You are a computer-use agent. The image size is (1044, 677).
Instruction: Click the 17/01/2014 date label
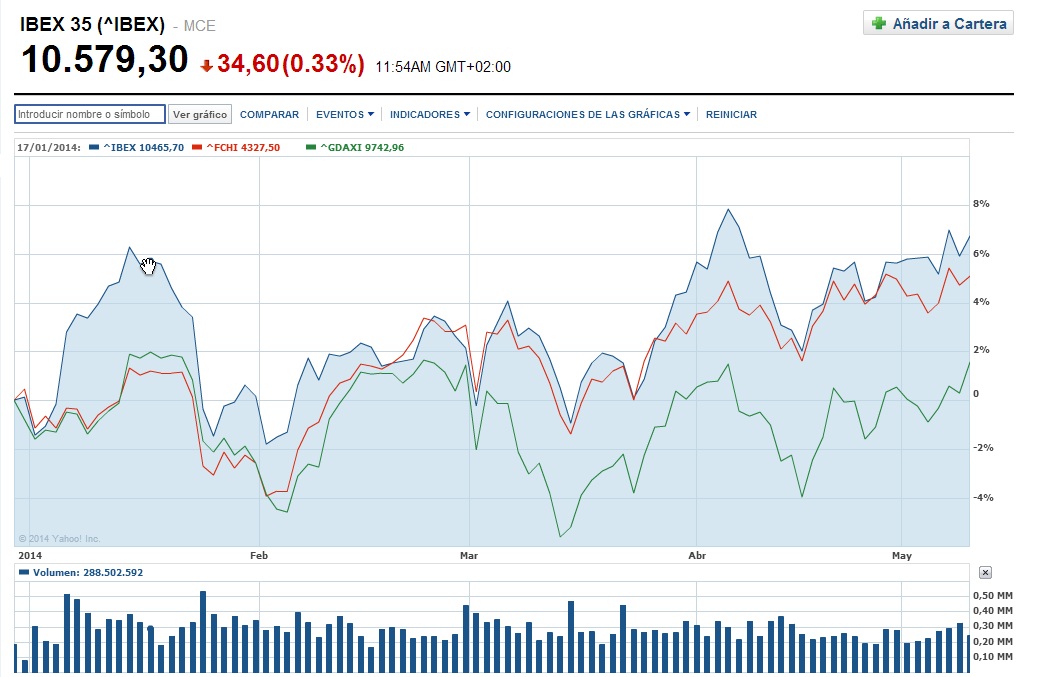pyautogui.click(x=49, y=147)
